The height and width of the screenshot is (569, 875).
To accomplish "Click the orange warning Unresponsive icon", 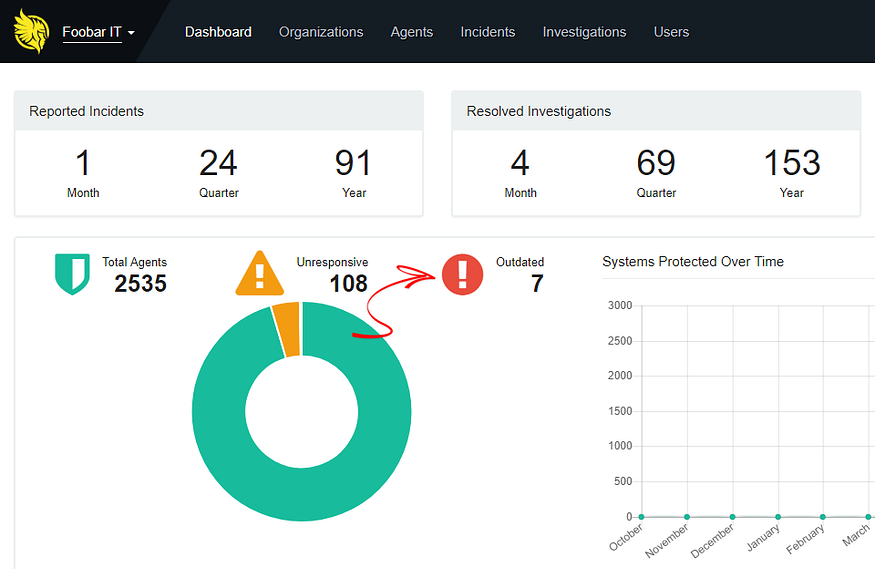I will point(259,273).
